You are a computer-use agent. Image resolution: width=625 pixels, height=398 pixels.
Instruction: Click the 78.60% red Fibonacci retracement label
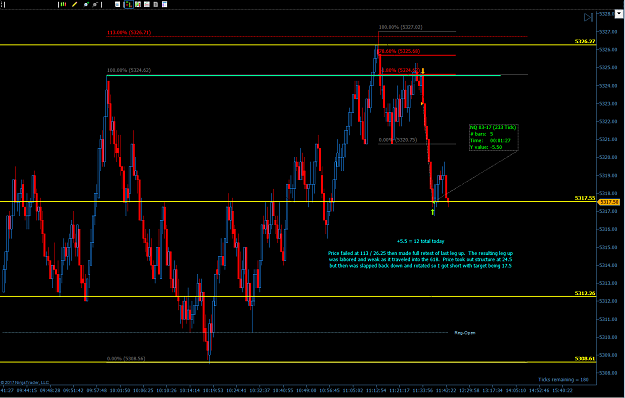pos(399,51)
